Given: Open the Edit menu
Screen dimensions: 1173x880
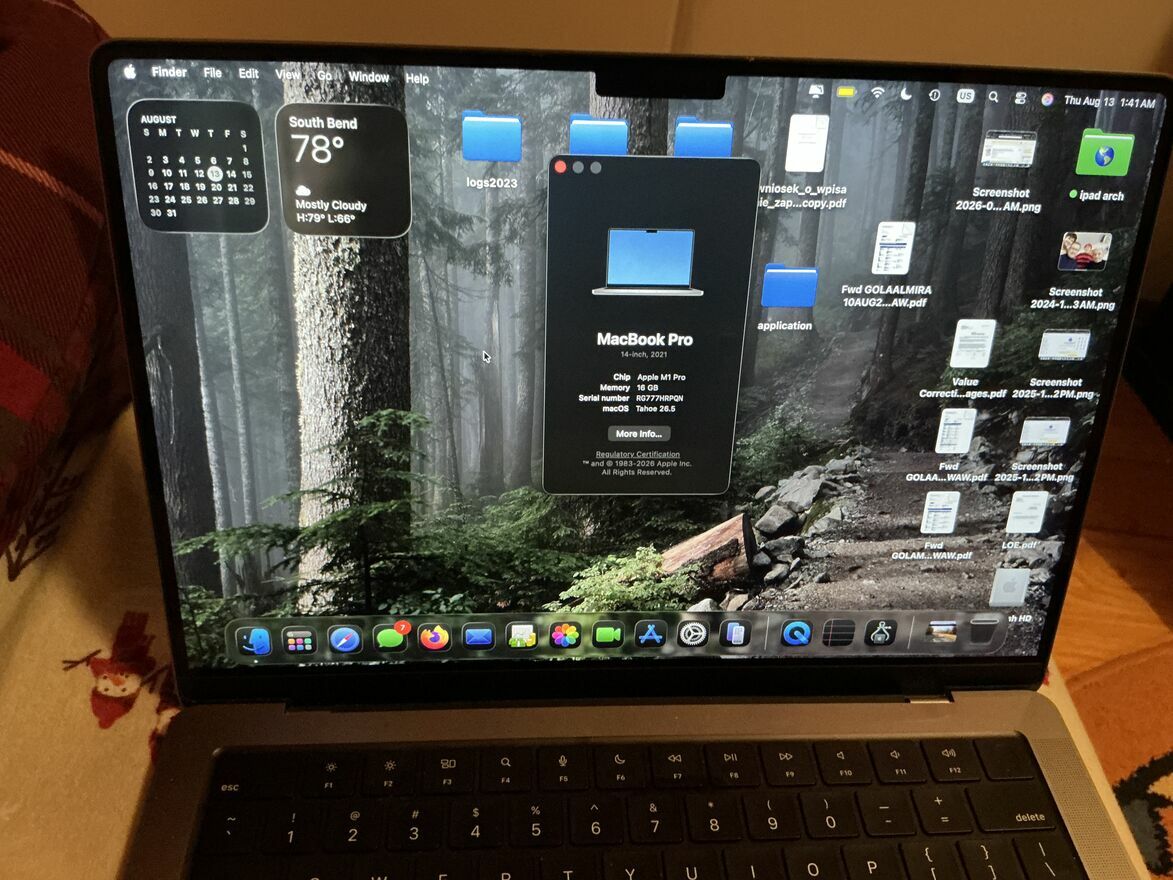Looking at the screenshot, I should [x=248, y=73].
